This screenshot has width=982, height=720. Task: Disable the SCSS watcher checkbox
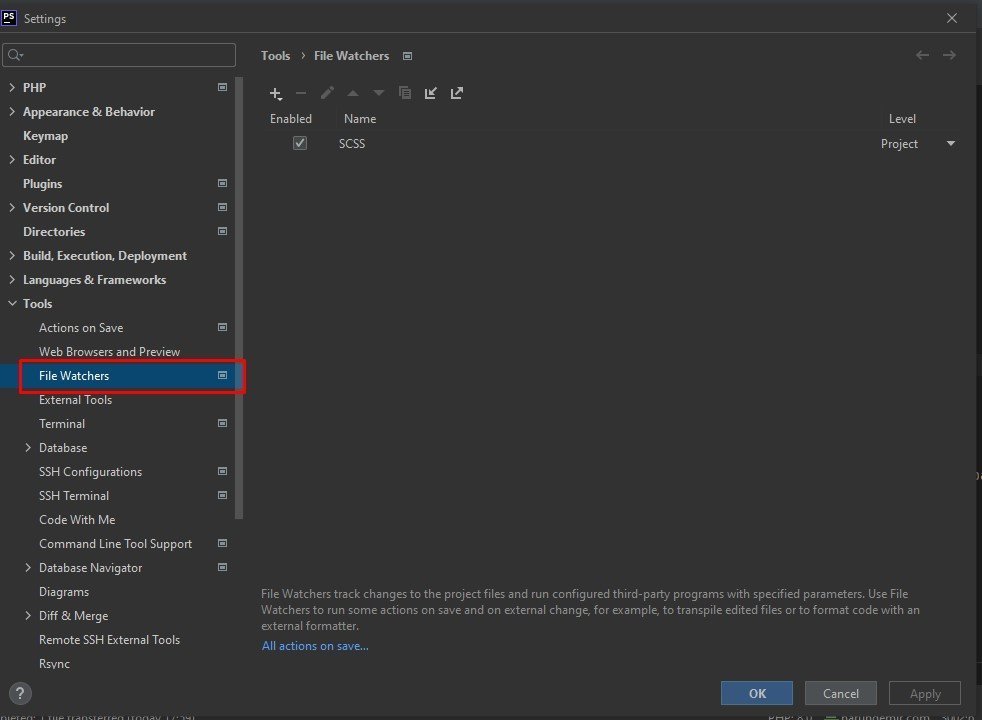pos(300,144)
